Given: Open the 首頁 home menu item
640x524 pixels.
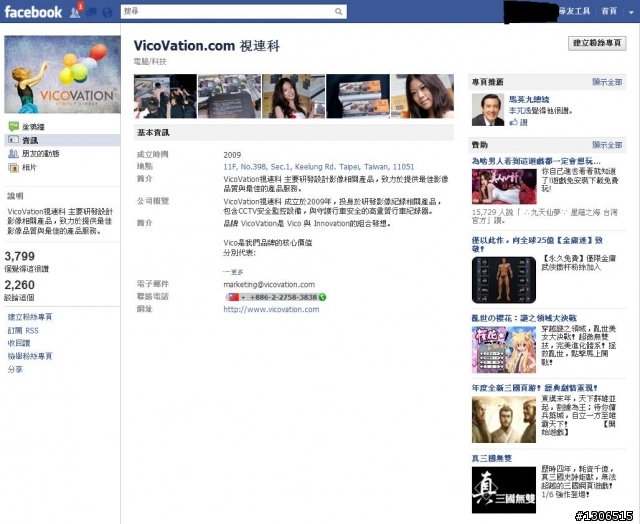Looking at the screenshot, I should (x=609, y=11).
